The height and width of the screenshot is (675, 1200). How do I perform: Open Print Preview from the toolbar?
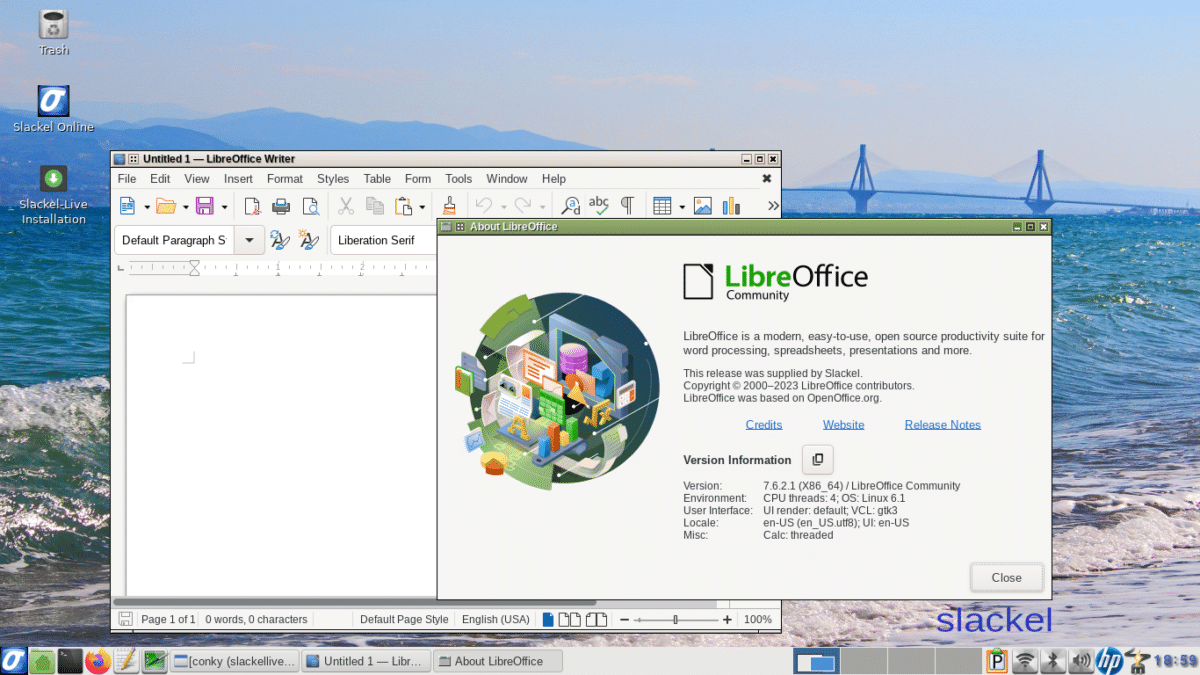(x=312, y=206)
